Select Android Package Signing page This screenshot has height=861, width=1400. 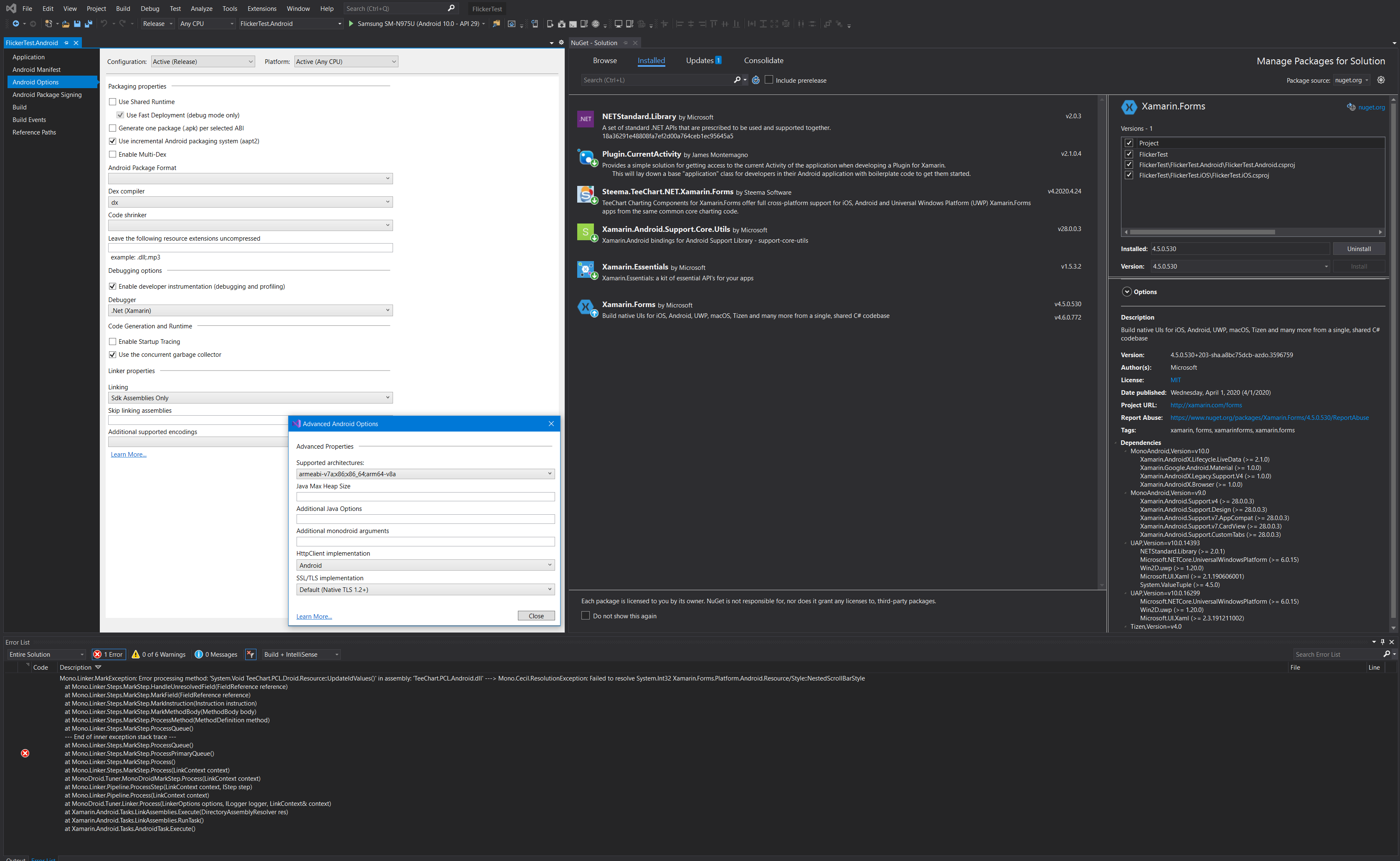click(47, 94)
